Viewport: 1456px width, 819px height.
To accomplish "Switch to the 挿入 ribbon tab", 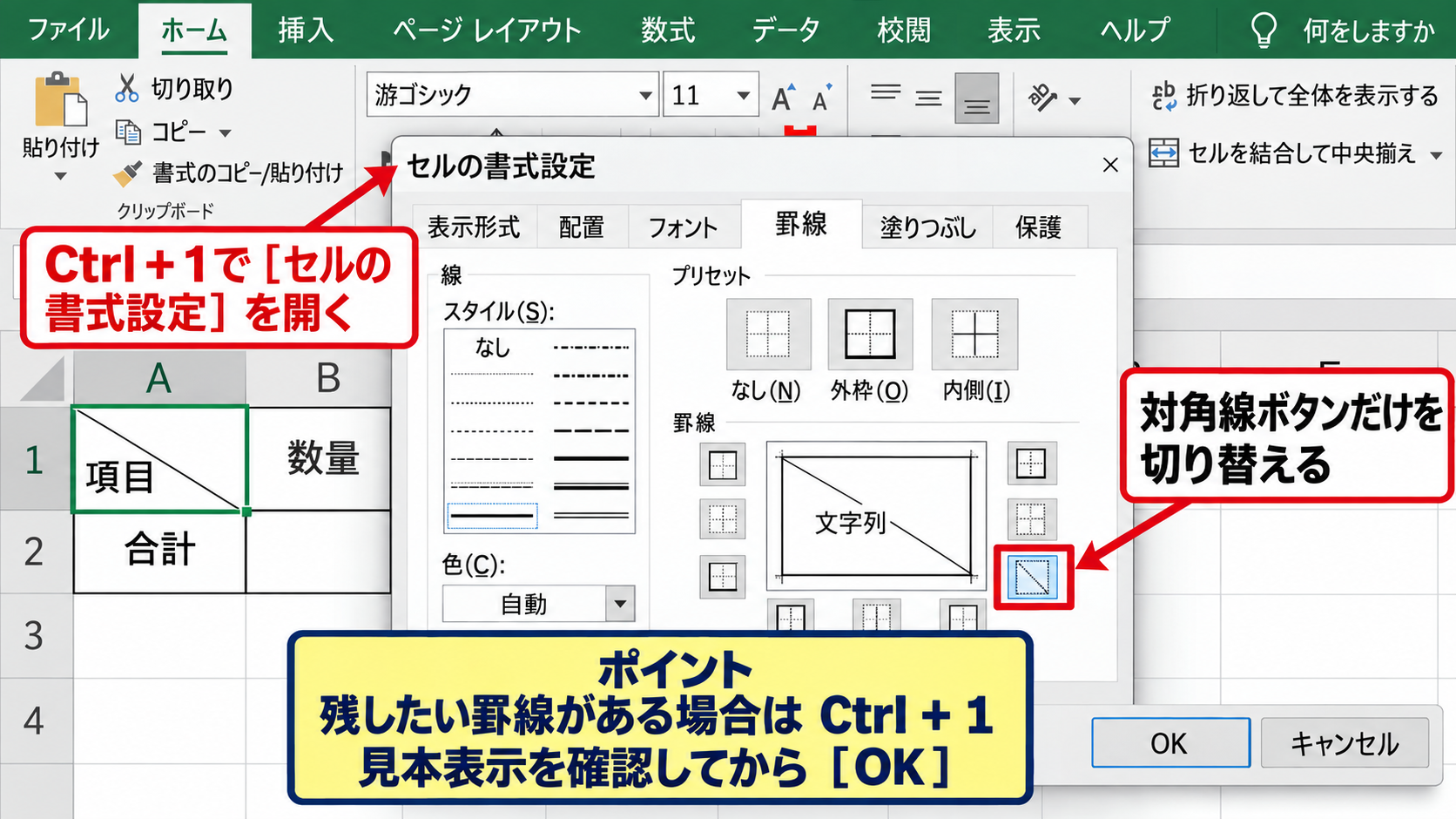I will click(x=306, y=30).
